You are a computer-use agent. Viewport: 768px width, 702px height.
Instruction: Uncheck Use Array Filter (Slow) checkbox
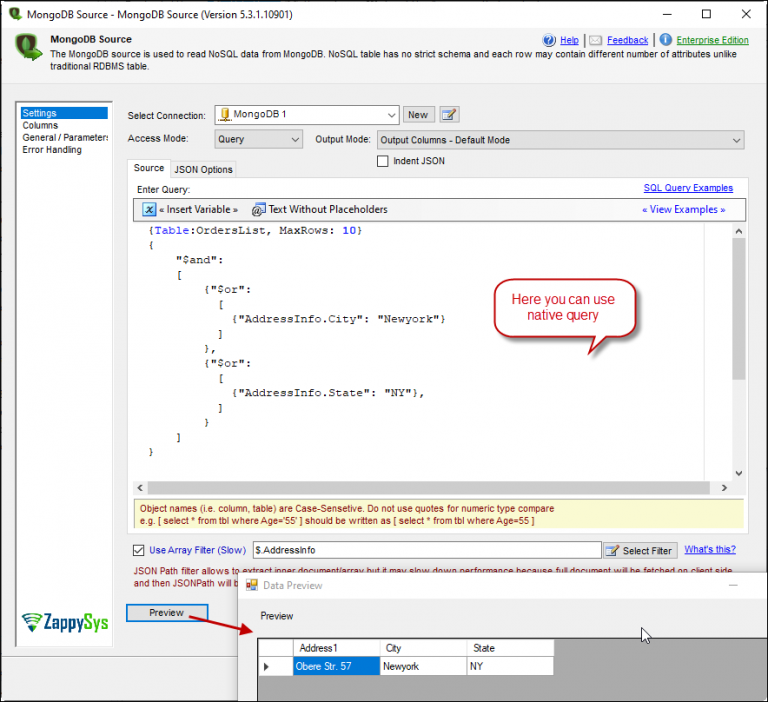click(139, 550)
